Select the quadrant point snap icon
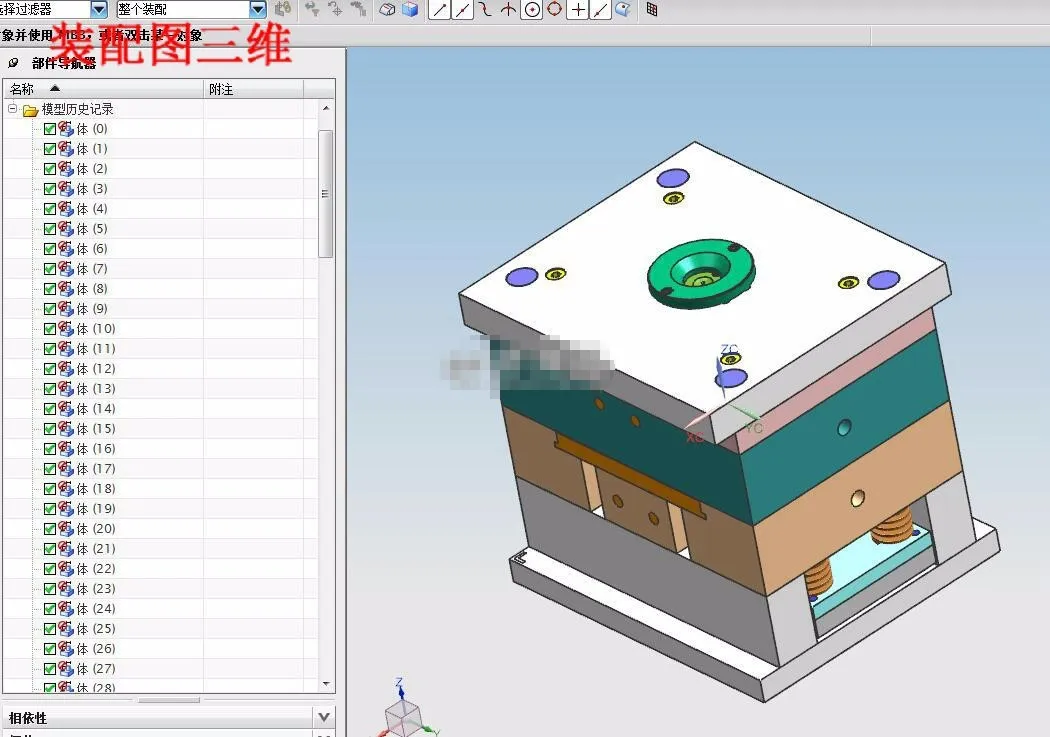The image size is (1050, 737). [x=555, y=10]
